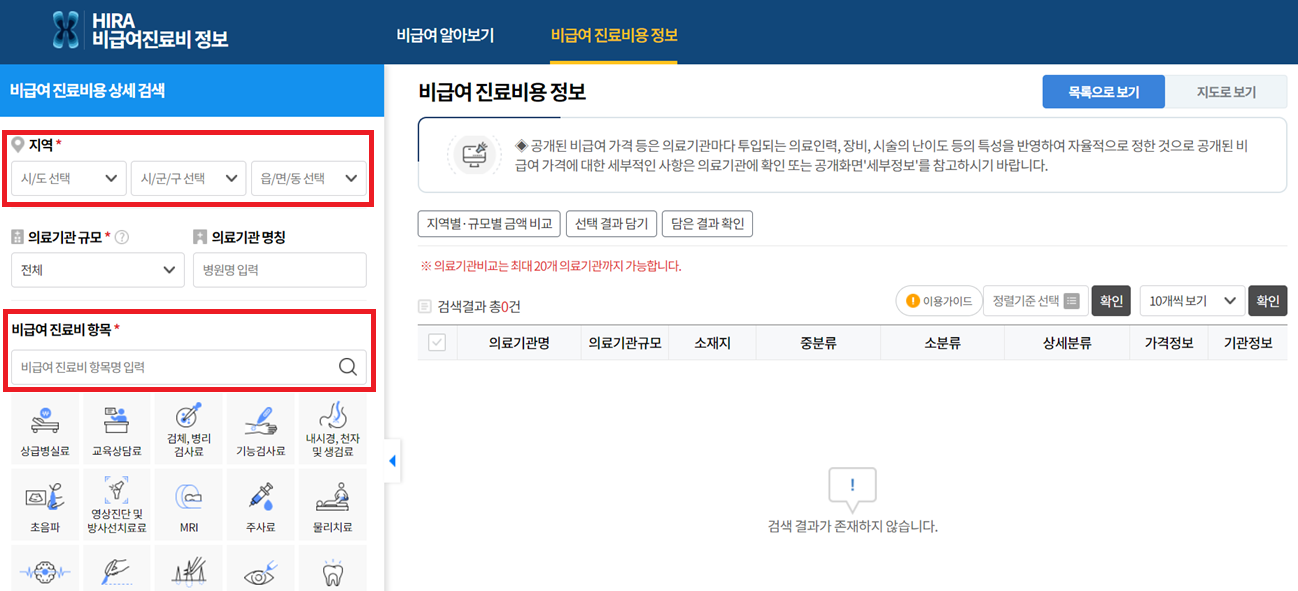Click the 지역별·규모별 금액 비교 button

(489, 224)
